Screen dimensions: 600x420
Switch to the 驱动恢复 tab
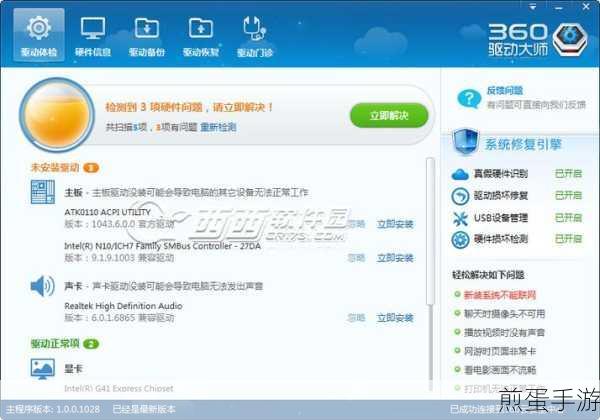[x=201, y=35]
